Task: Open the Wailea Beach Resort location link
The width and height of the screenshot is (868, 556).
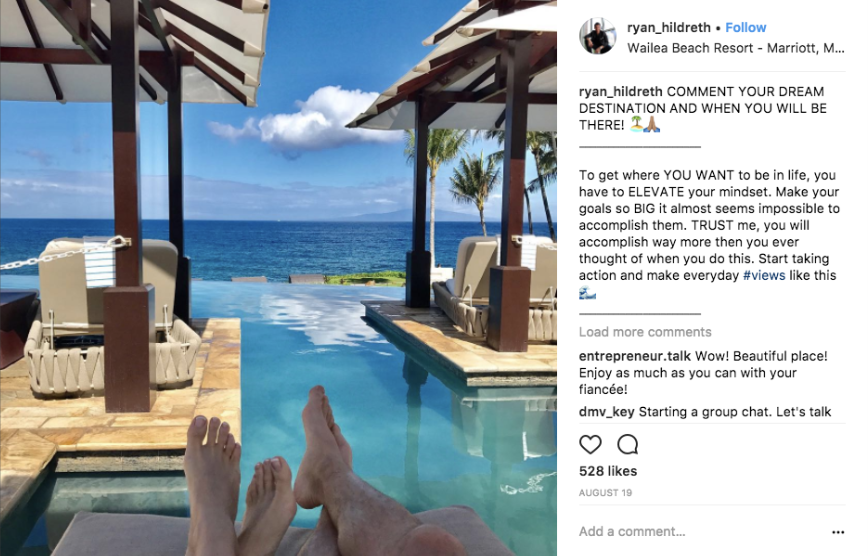Action: click(736, 48)
